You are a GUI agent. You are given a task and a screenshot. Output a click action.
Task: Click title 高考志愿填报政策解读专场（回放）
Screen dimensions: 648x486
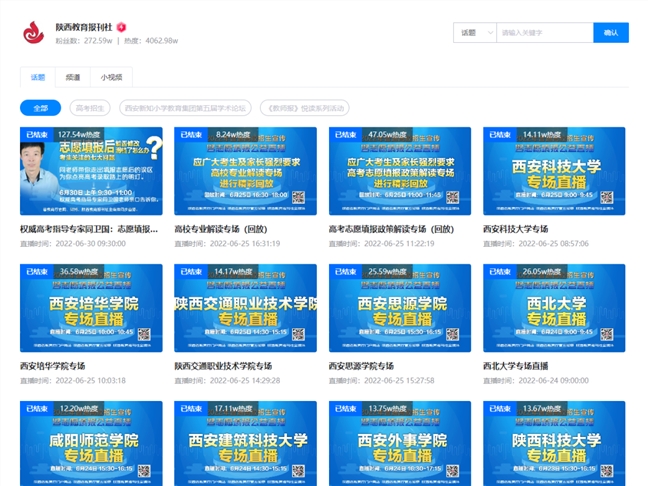[x=391, y=229]
